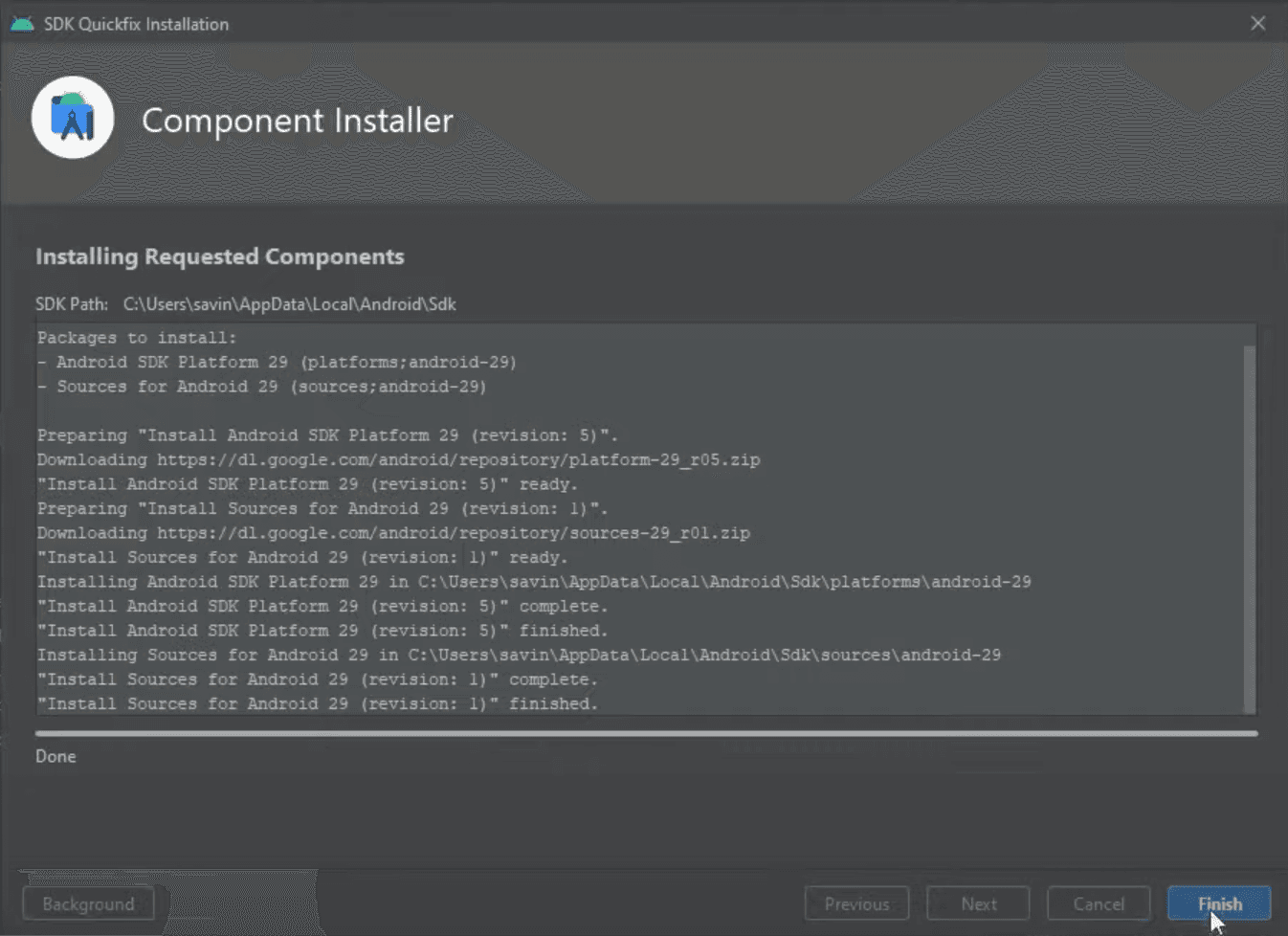The image size is (1288, 936).
Task: Click the Previous button
Action: [x=855, y=903]
